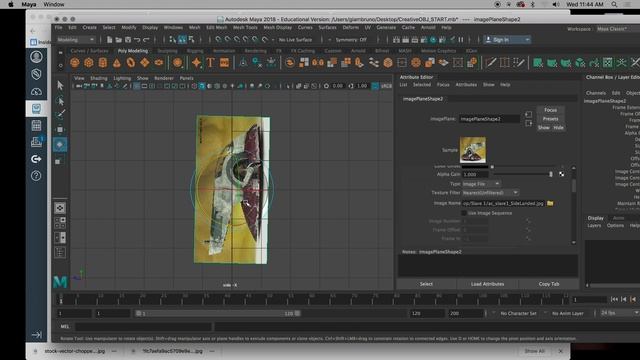
Task: Toggle select by component type mode icon
Action: coord(191,40)
